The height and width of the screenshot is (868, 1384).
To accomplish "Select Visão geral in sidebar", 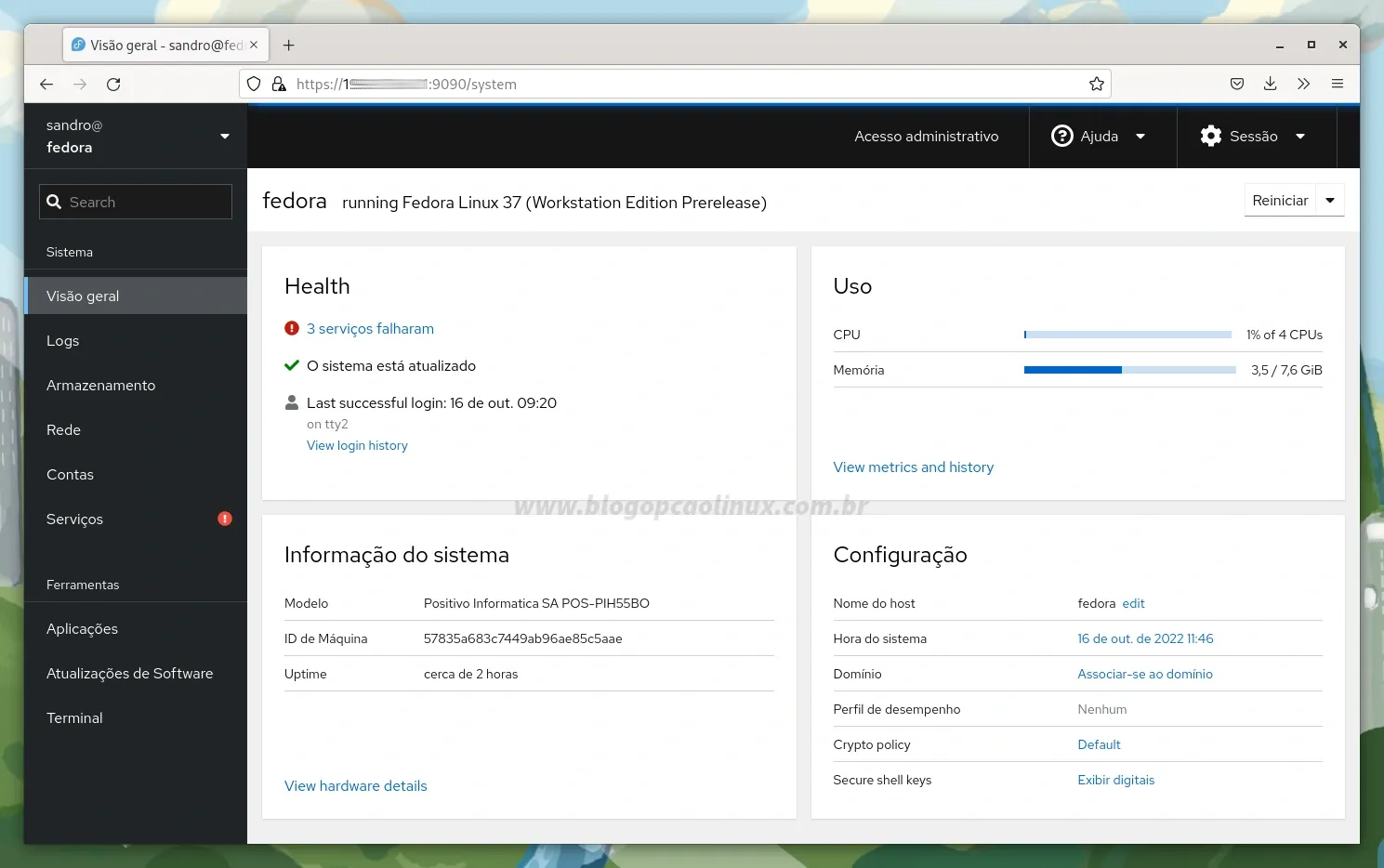I will [x=136, y=296].
